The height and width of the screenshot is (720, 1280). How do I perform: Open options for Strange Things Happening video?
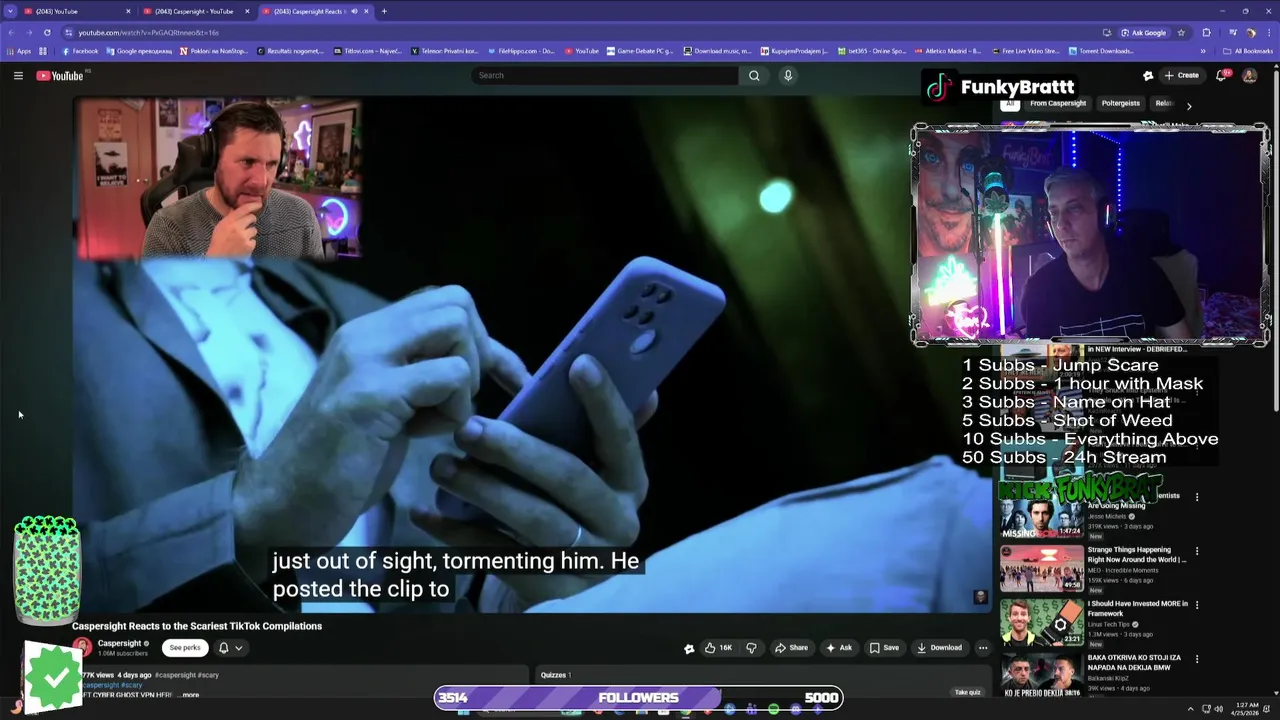(x=1196, y=551)
